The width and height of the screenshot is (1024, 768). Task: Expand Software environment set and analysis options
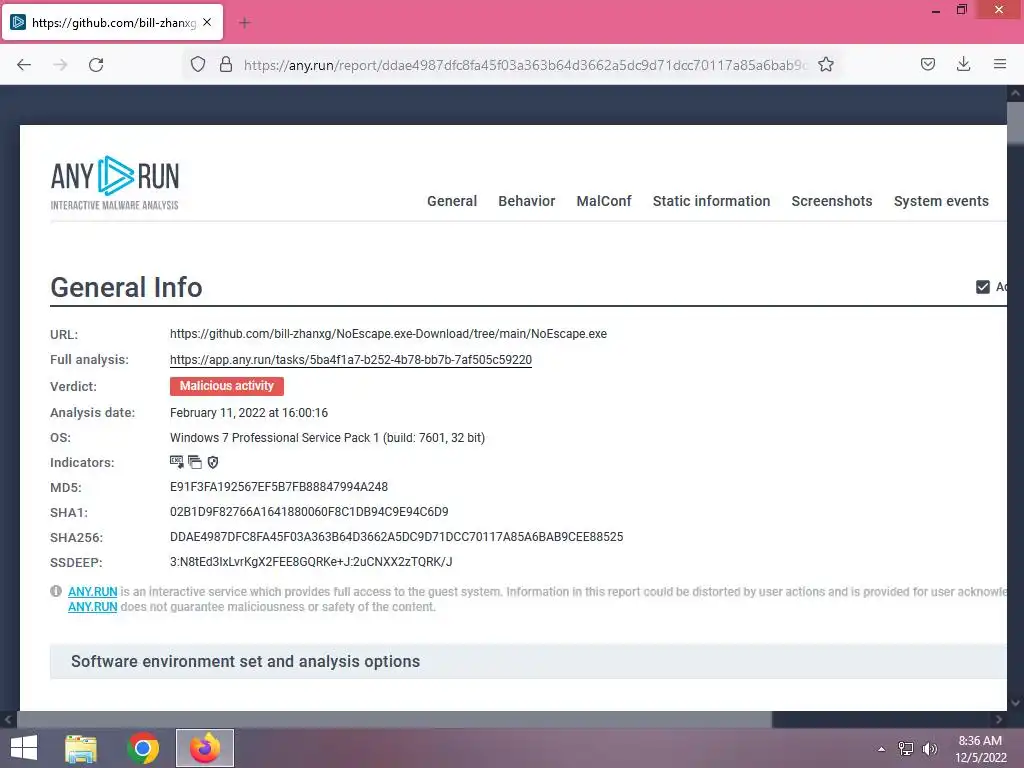(x=528, y=662)
